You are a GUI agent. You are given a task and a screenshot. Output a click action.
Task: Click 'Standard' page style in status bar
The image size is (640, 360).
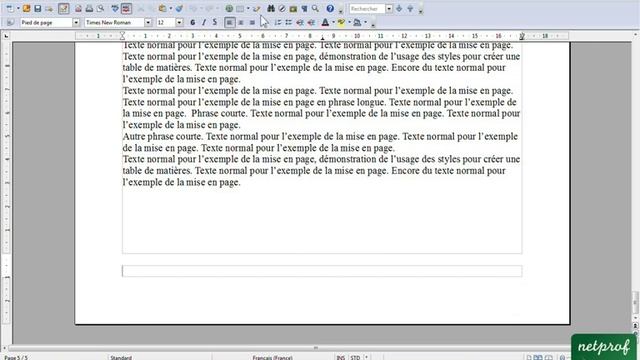pos(121,358)
